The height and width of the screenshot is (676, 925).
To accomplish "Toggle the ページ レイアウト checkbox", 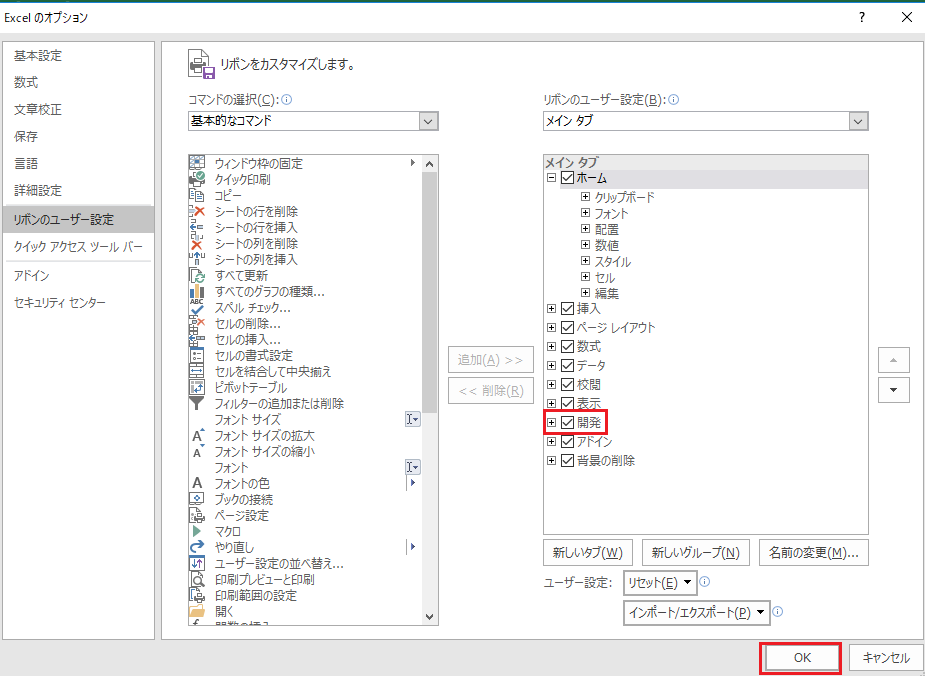I will click(568, 327).
